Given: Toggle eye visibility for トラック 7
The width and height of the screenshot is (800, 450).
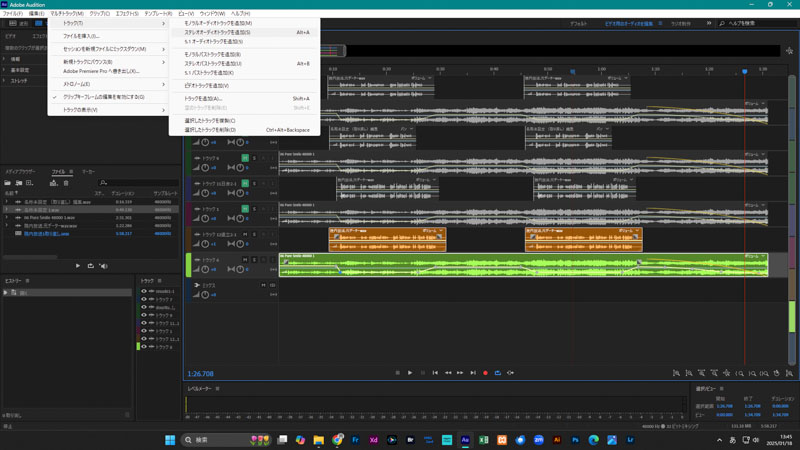Looking at the screenshot, I should pyautogui.click(x=143, y=300).
